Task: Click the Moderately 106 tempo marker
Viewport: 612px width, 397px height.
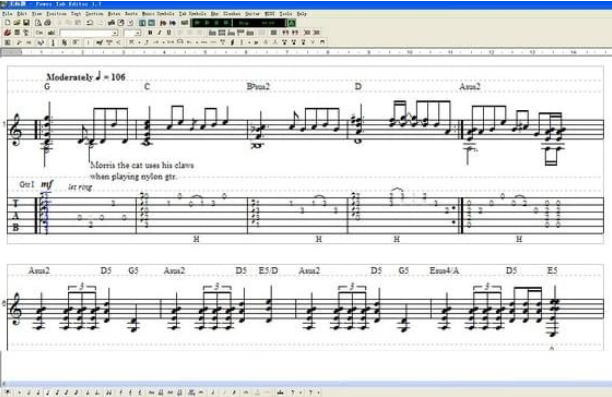Action: tap(86, 77)
